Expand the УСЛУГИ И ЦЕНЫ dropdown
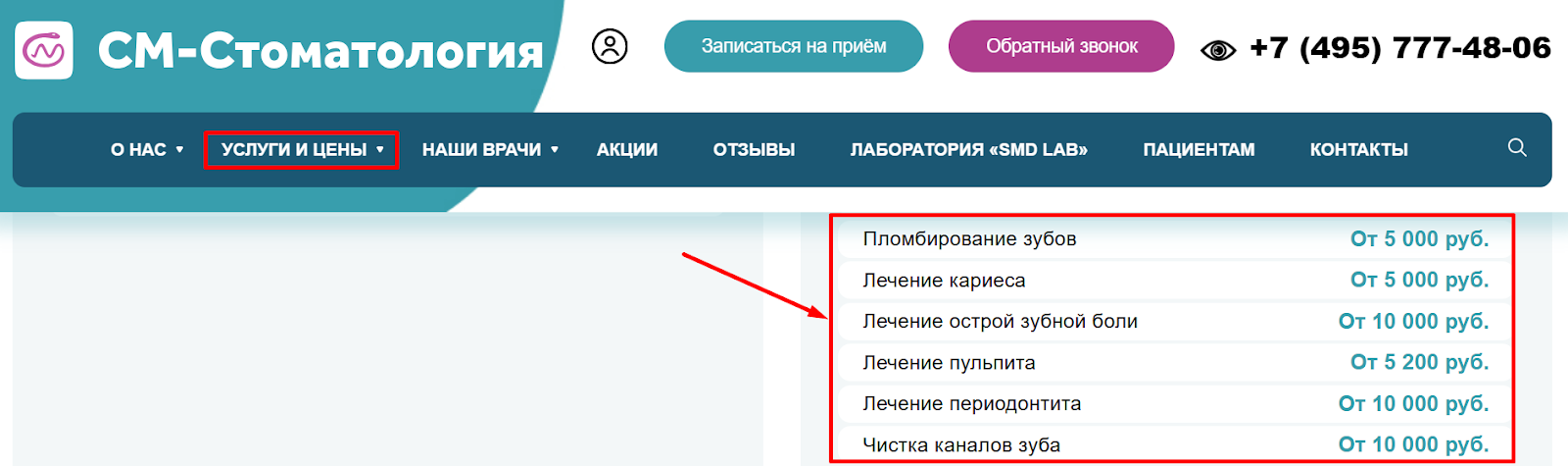 tap(302, 150)
